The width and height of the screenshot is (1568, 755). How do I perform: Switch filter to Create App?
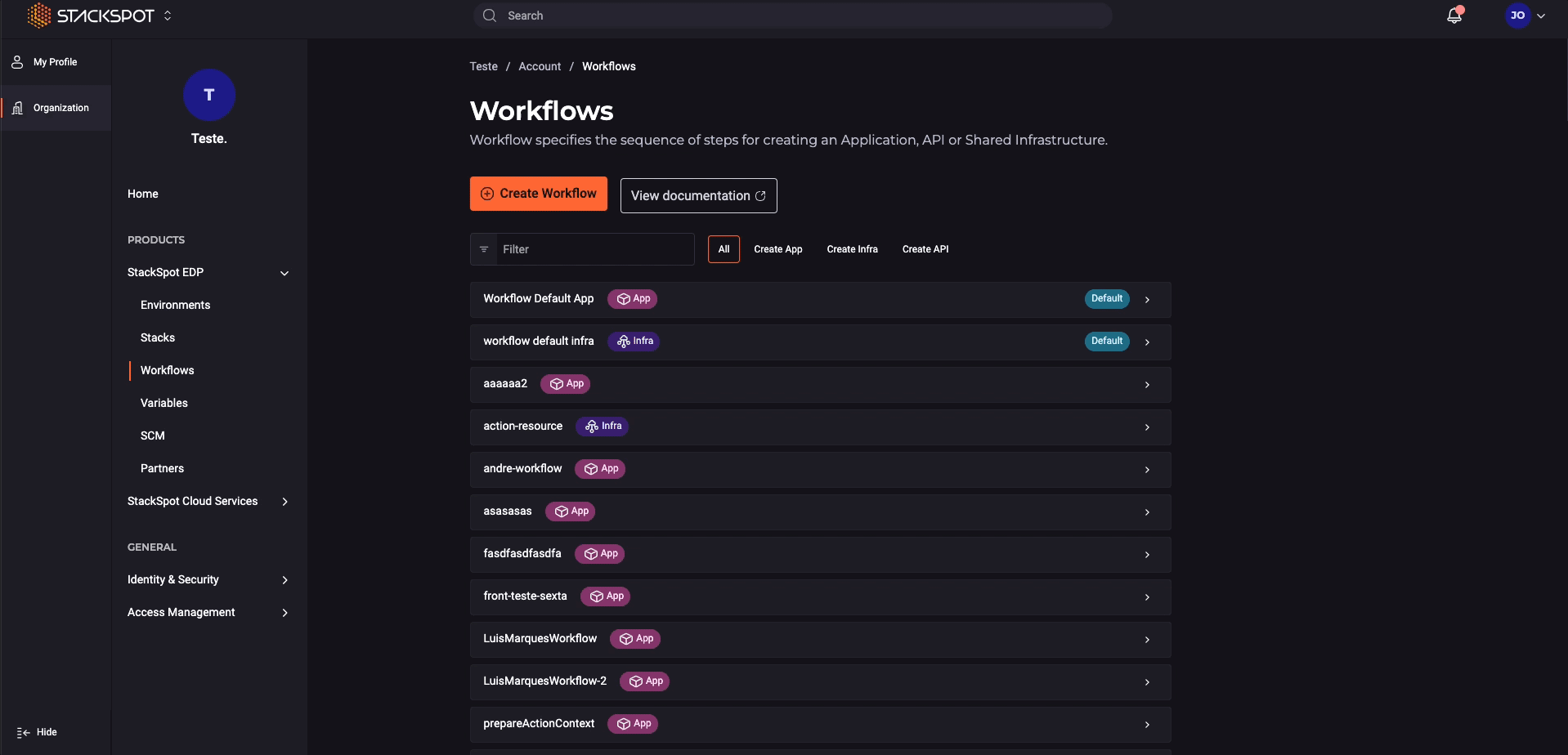[x=777, y=249]
